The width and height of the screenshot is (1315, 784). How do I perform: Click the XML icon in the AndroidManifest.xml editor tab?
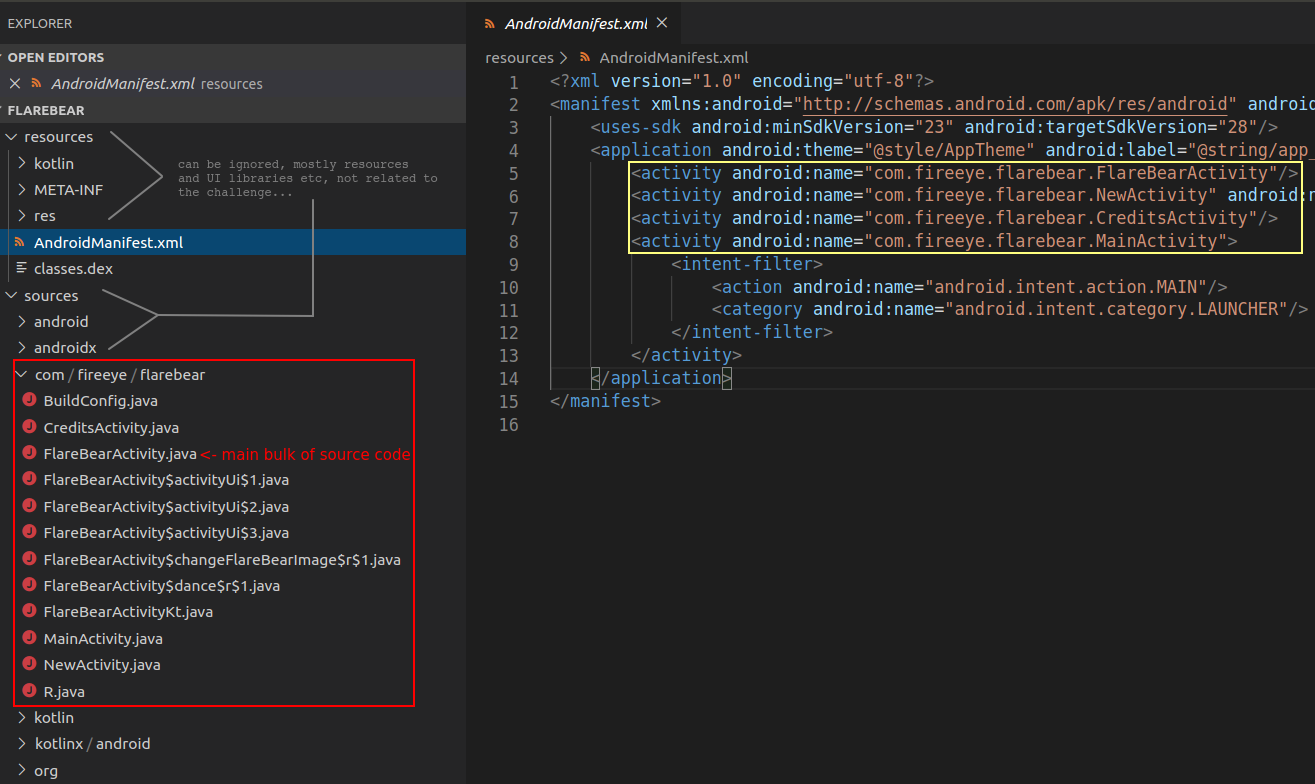[x=489, y=23]
